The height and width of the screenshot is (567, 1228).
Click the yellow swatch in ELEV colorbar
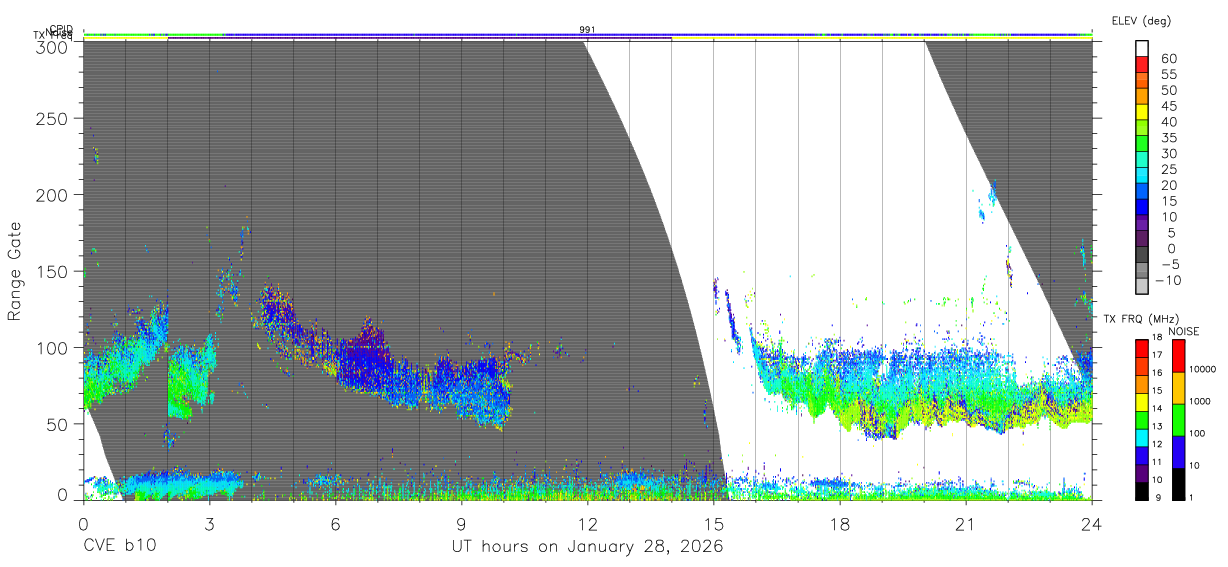point(1142,113)
